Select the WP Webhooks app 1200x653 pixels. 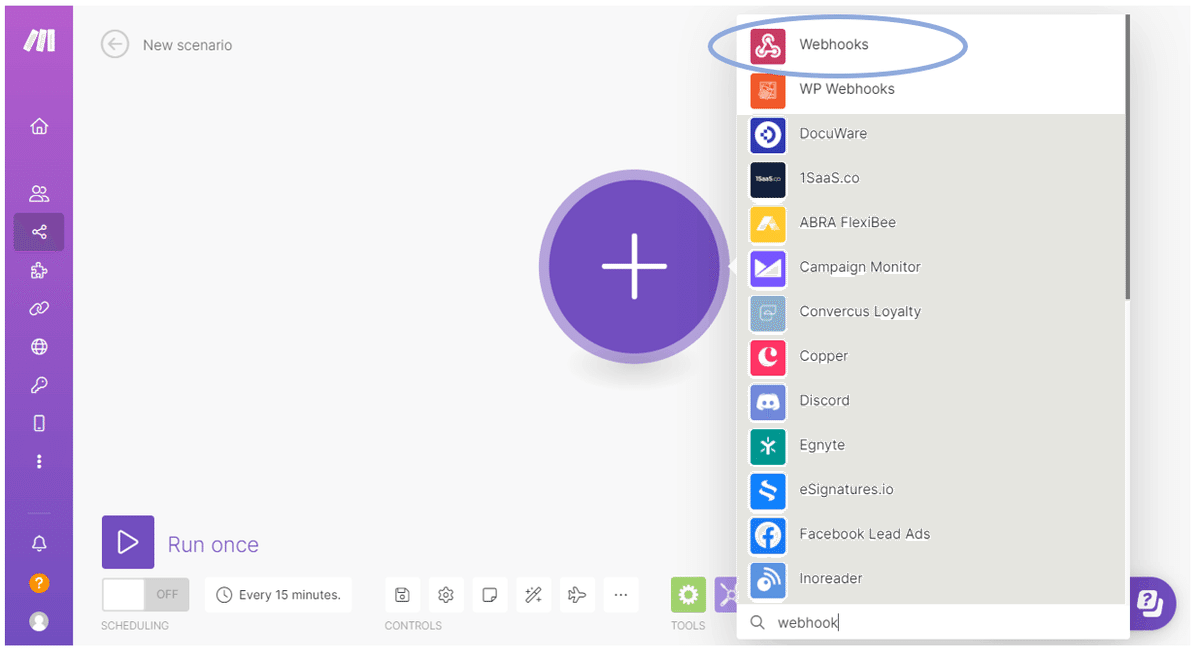pyautogui.click(x=931, y=89)
